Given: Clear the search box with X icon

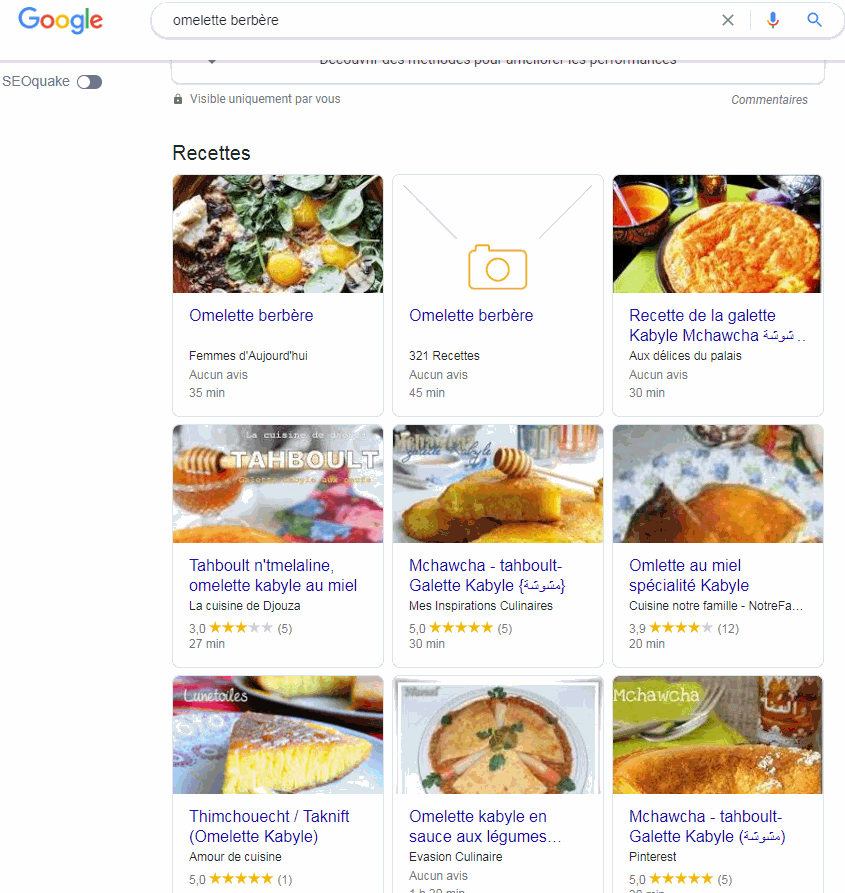Looking at the screenshot, I should (728, 20).
